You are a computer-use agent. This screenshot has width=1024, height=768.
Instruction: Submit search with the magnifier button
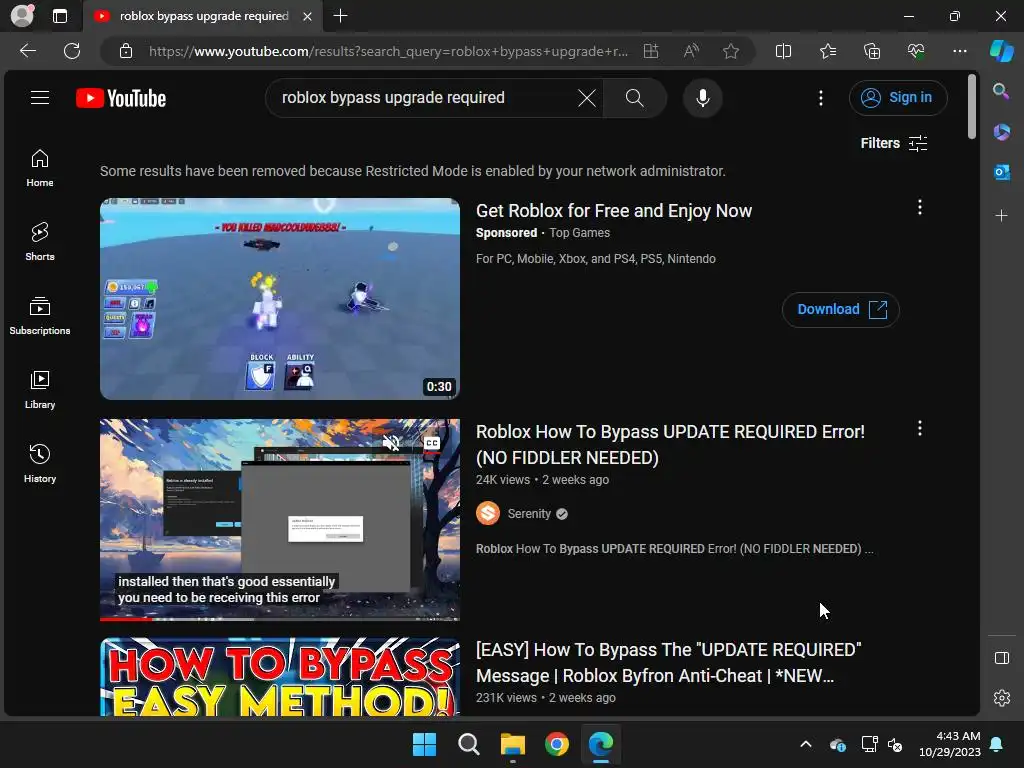pyautogui.click(x=634, y=98)
